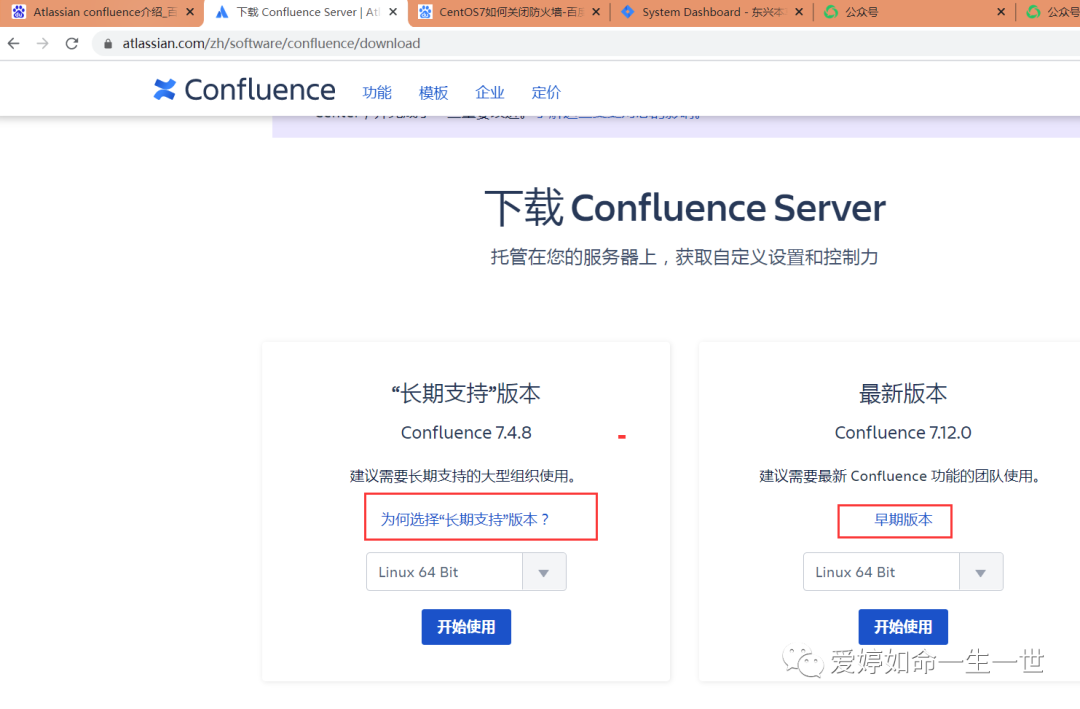Click the 建议需要最新 Confluence 功能 text
Screen dimensions: 1080x709
(x=900, y=476)
